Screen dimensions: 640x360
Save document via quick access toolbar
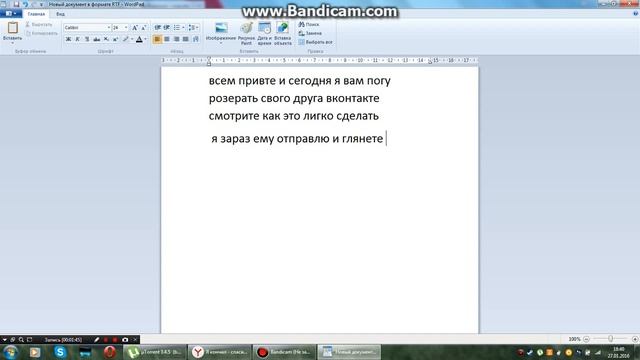click(16, 4)
